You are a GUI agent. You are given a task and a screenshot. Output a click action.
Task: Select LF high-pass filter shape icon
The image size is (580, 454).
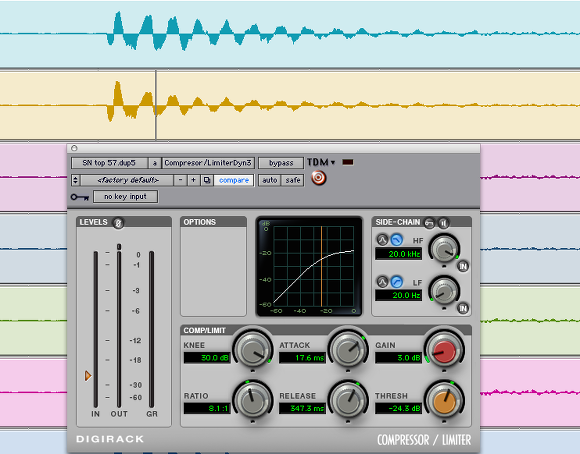pos(397,282)
